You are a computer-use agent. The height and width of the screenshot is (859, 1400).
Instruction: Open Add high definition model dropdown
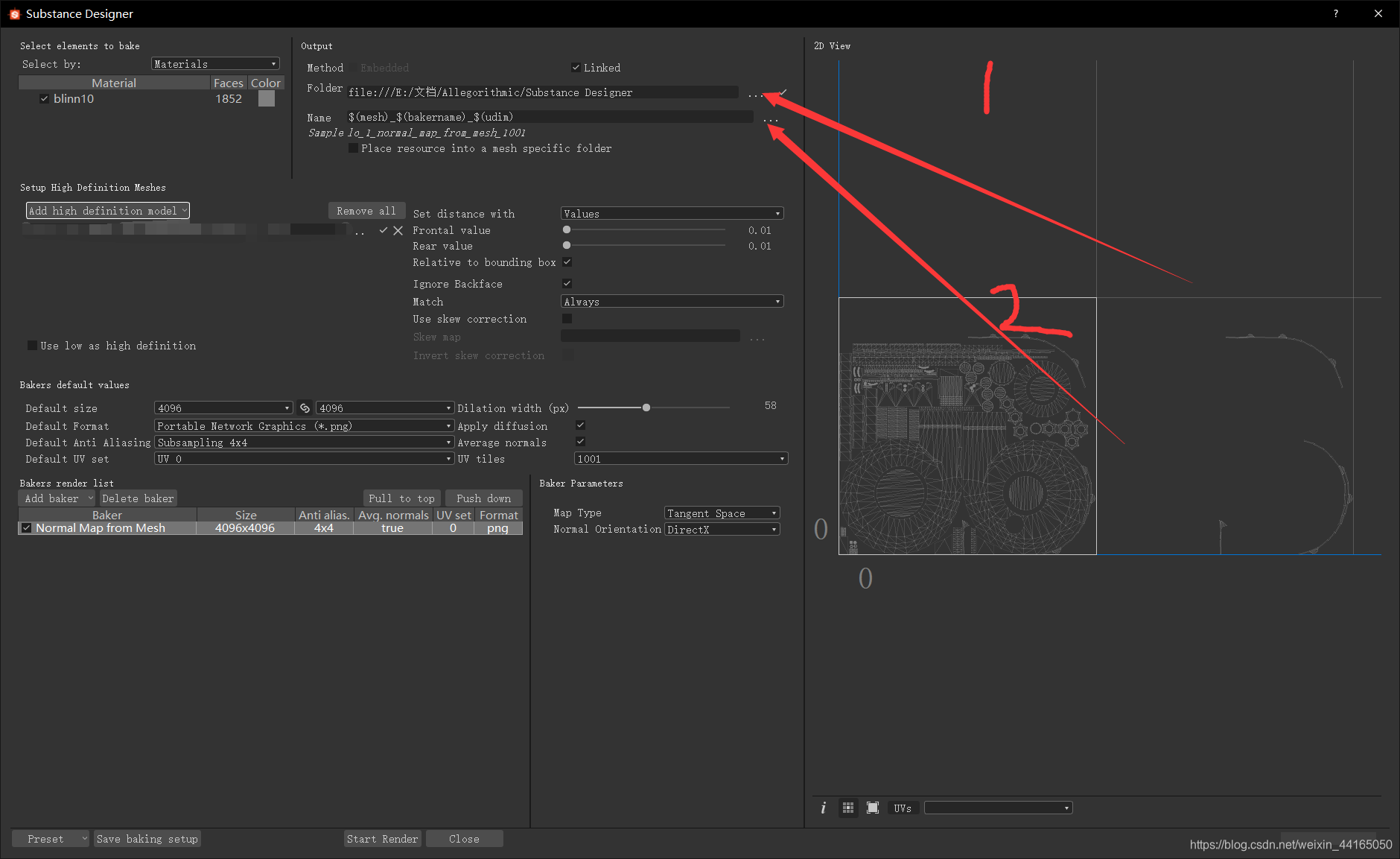click(108, 211)
